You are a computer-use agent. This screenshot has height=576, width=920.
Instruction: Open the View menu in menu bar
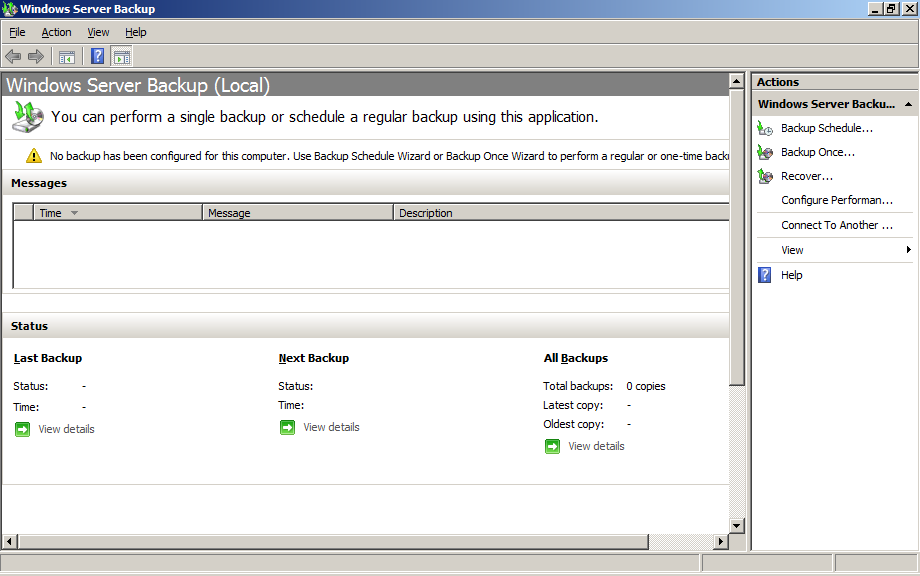[98, 32]
